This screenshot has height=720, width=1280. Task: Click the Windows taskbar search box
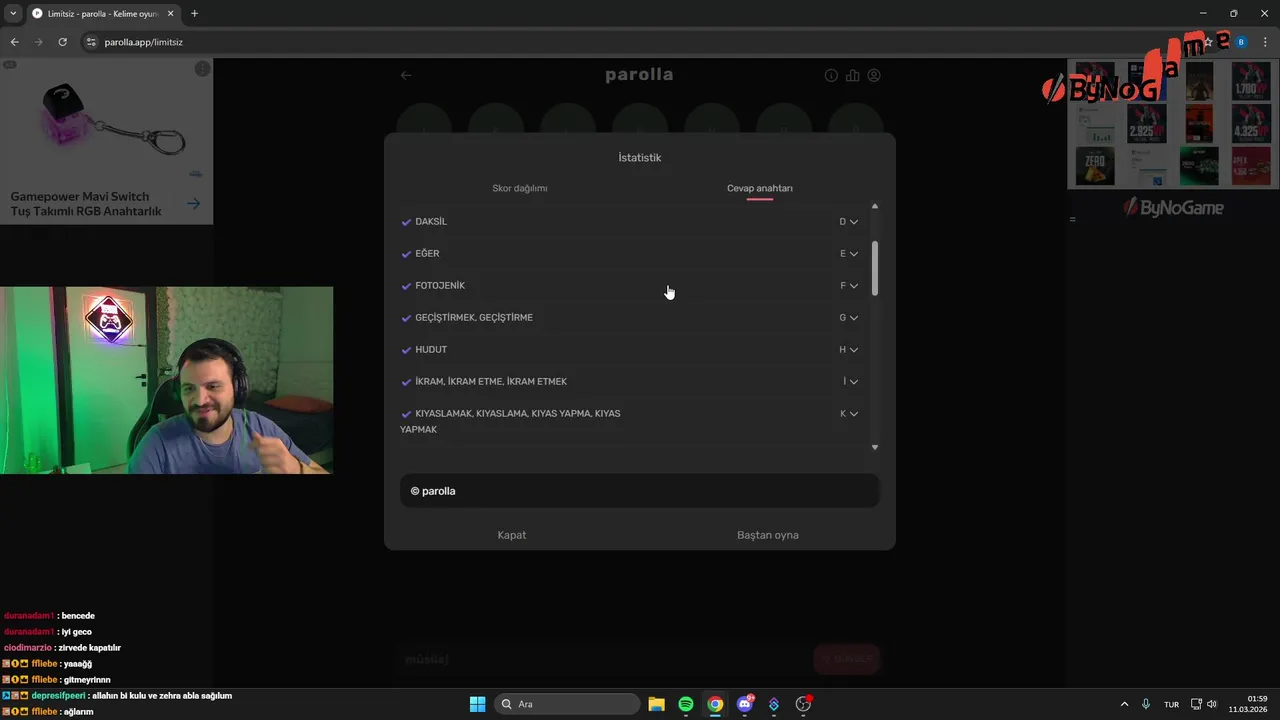[x=567, y=704]
